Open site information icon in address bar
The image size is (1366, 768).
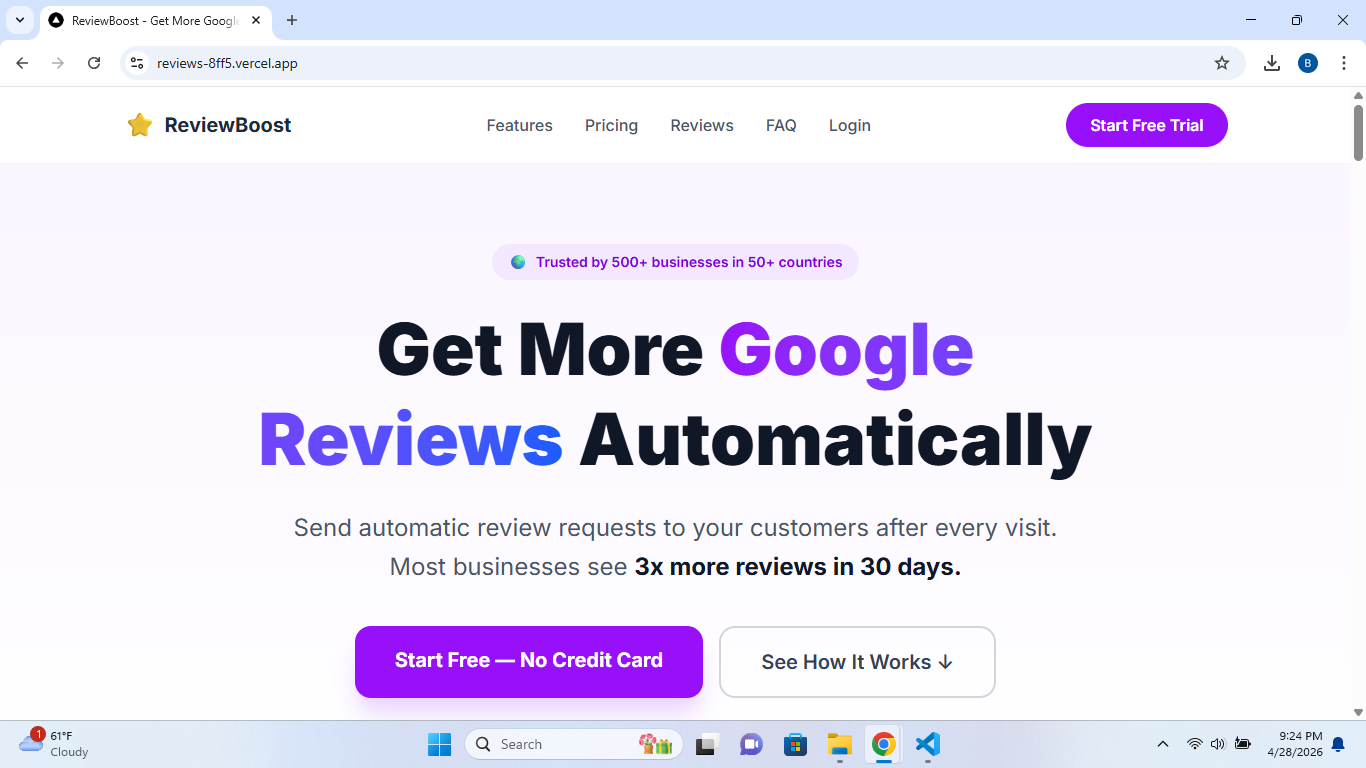pyautogui.click(x=138, y=63)
